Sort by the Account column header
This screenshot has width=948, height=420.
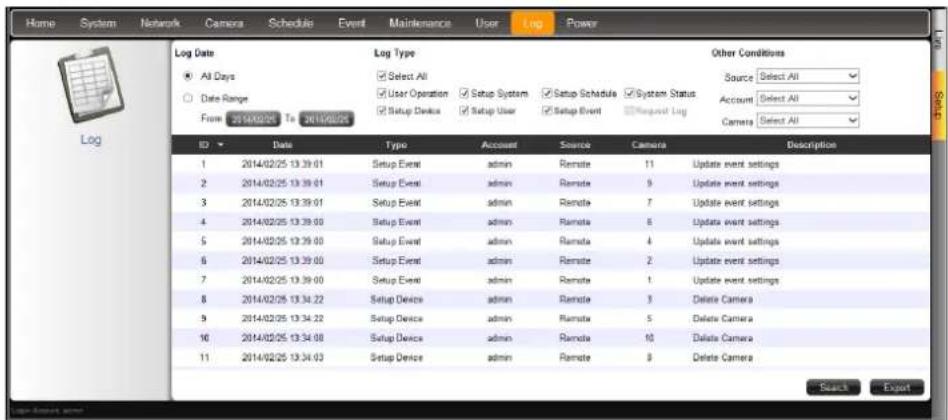(x=500, y=146)
